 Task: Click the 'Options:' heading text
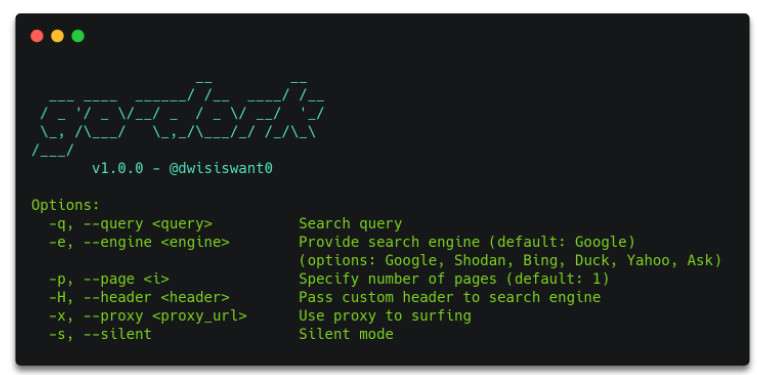click(x=65, y=205)
